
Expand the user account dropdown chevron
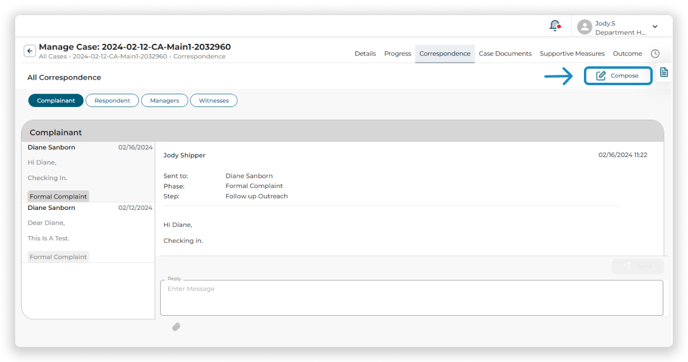coord(655,27)
